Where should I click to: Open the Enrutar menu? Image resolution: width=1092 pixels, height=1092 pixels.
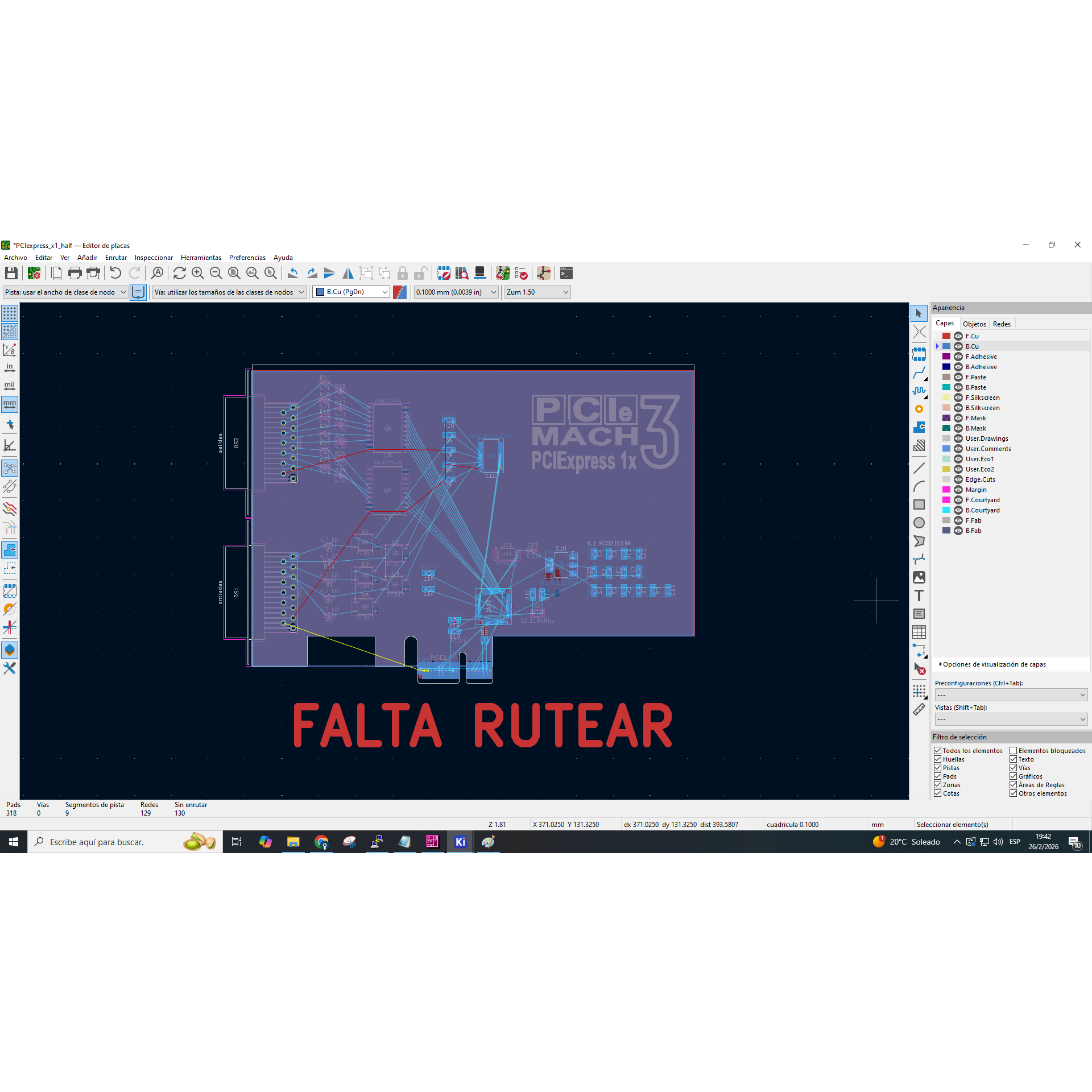coord(115,258)
